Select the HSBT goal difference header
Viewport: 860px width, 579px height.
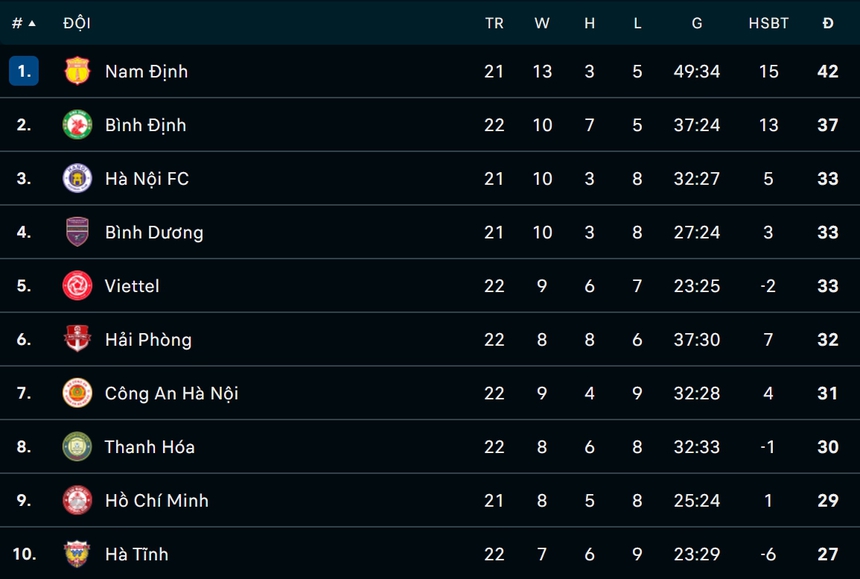(x=768, y=23)
